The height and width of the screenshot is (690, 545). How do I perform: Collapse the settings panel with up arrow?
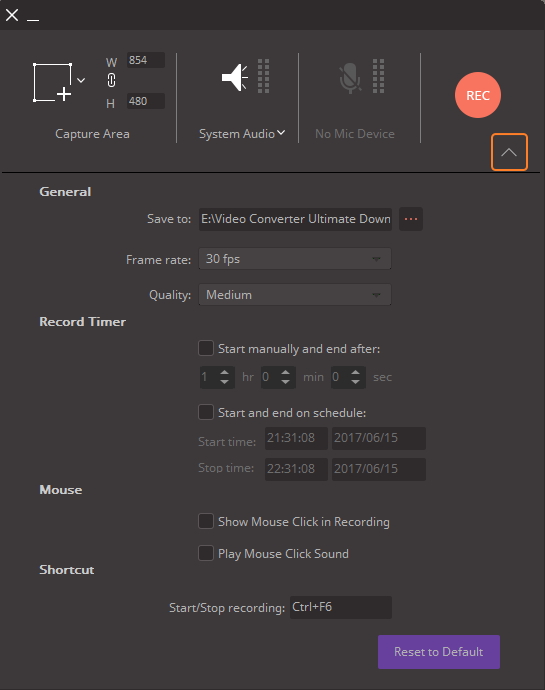509,152
